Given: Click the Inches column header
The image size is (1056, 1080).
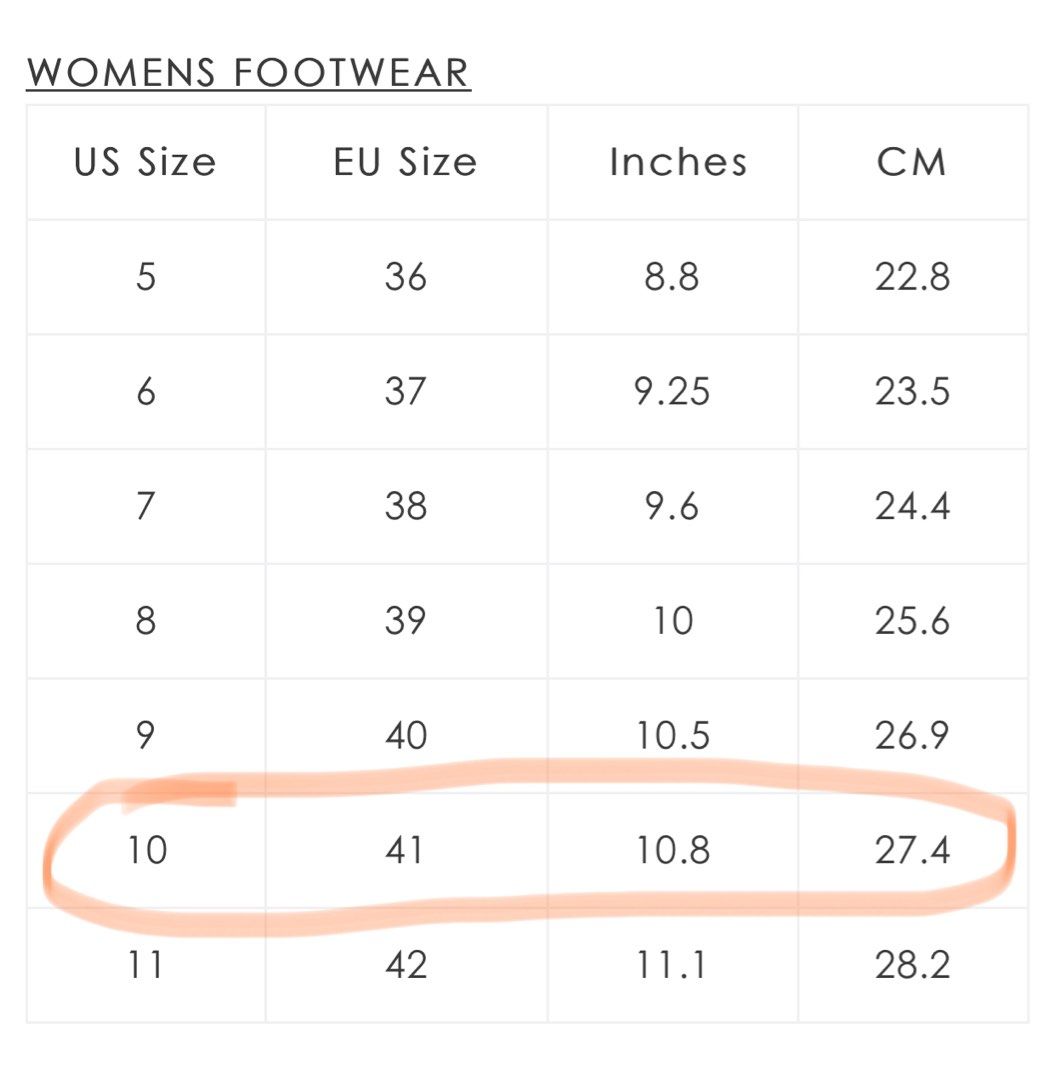Looking at the screenshot, I should pyautogui.click(x=678, y=162).
